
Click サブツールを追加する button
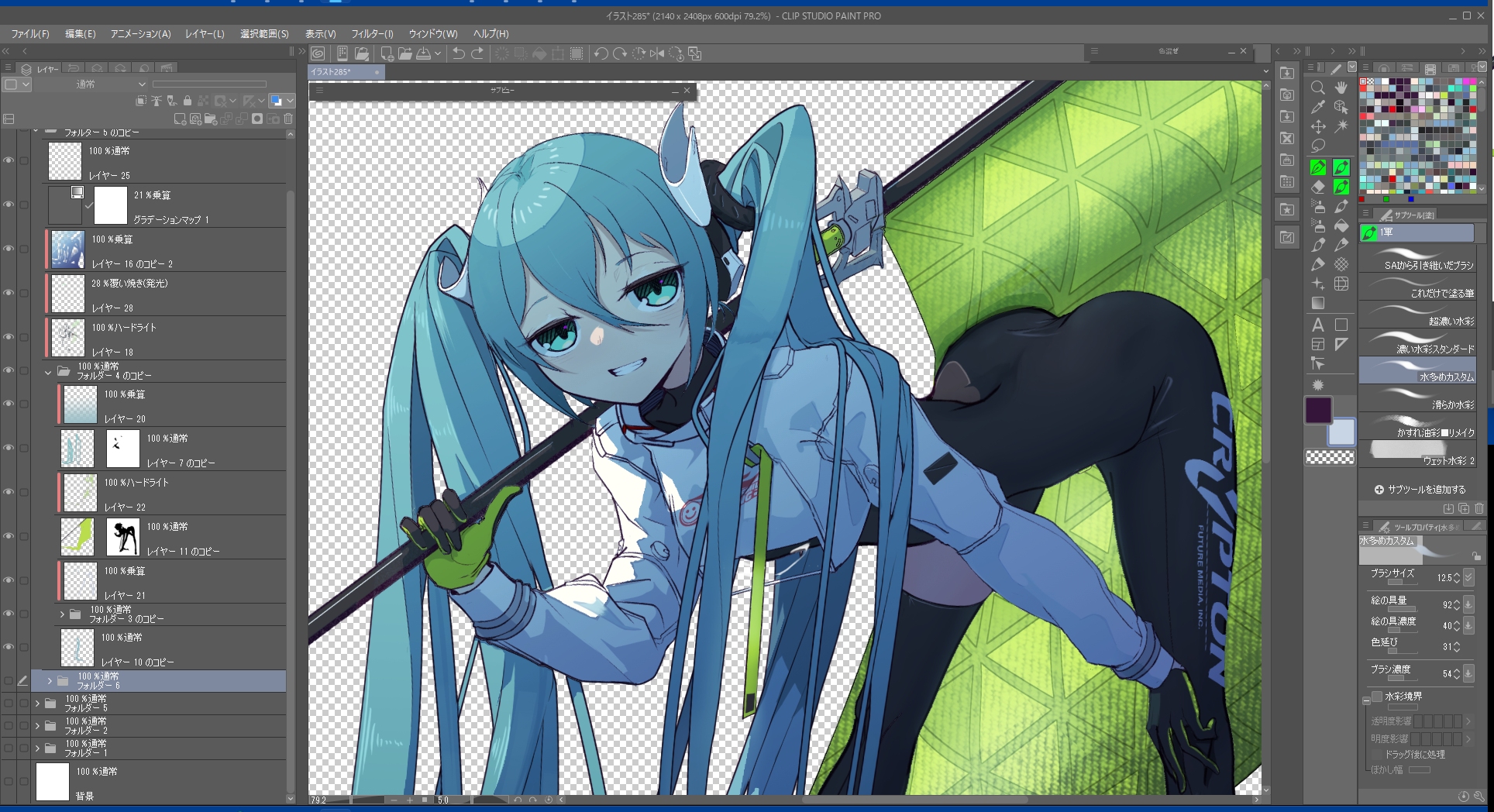point(1420,490)
